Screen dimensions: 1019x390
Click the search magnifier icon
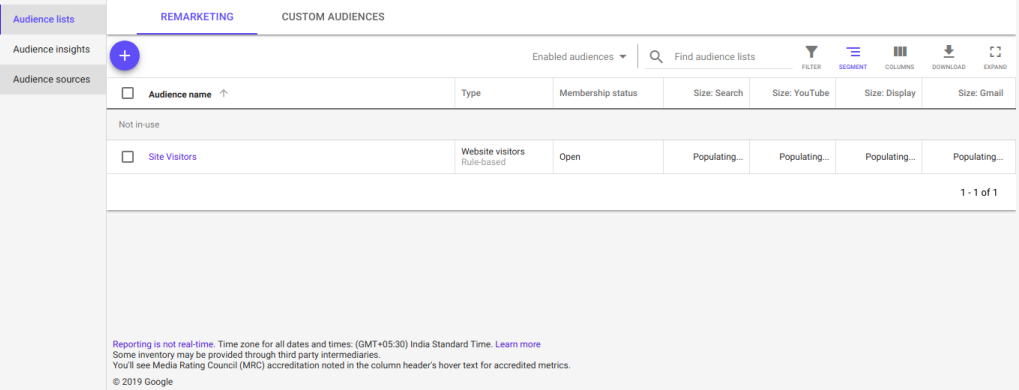(656, 57)
